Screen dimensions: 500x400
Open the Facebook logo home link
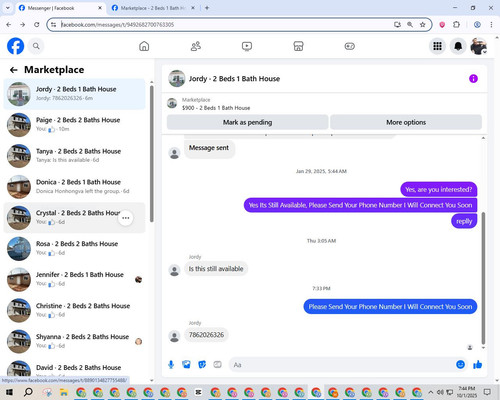pyautogui.click(x=15, y=46)
